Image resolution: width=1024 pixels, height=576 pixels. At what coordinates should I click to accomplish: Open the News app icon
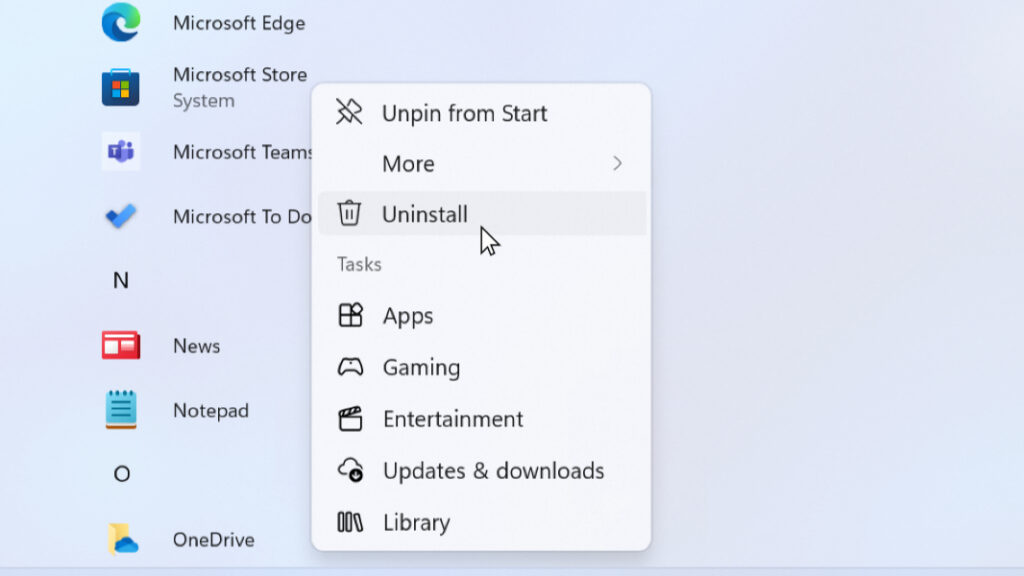tap(120, 345)
